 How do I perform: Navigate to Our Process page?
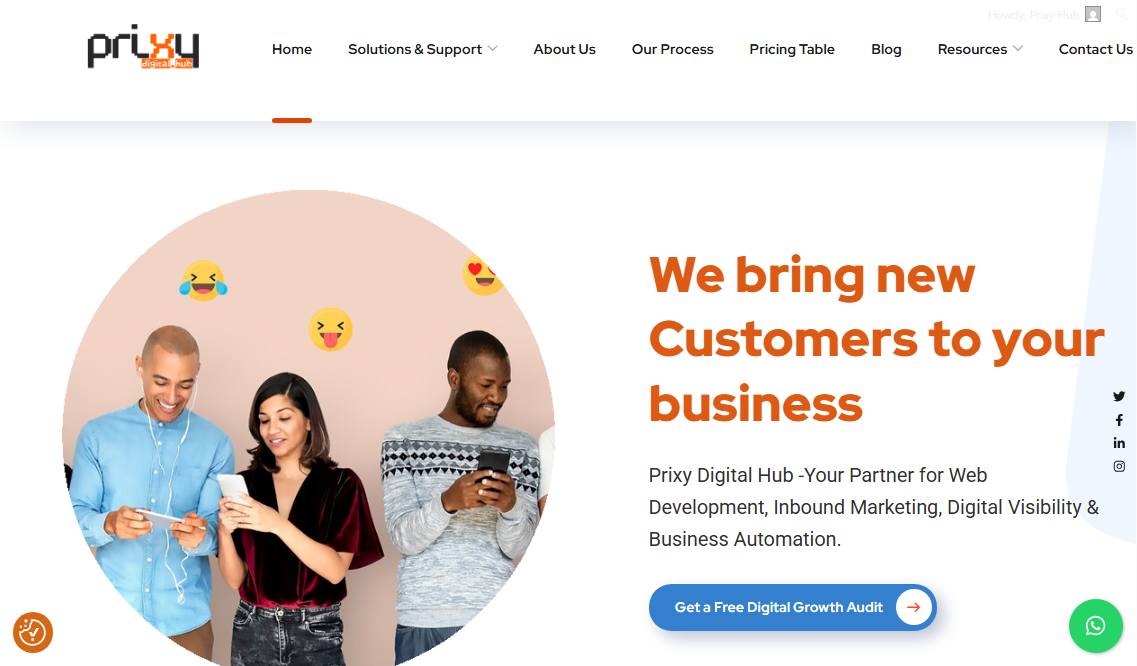point(672,49)
